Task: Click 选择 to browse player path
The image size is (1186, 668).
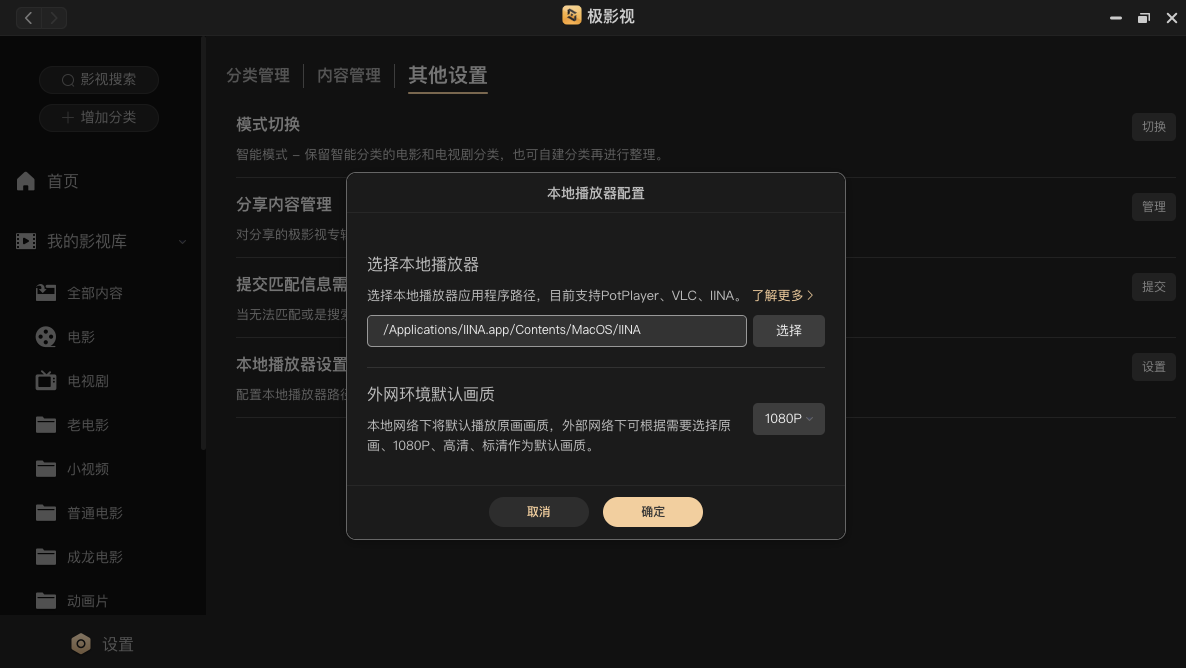Action: pos(788,331)
